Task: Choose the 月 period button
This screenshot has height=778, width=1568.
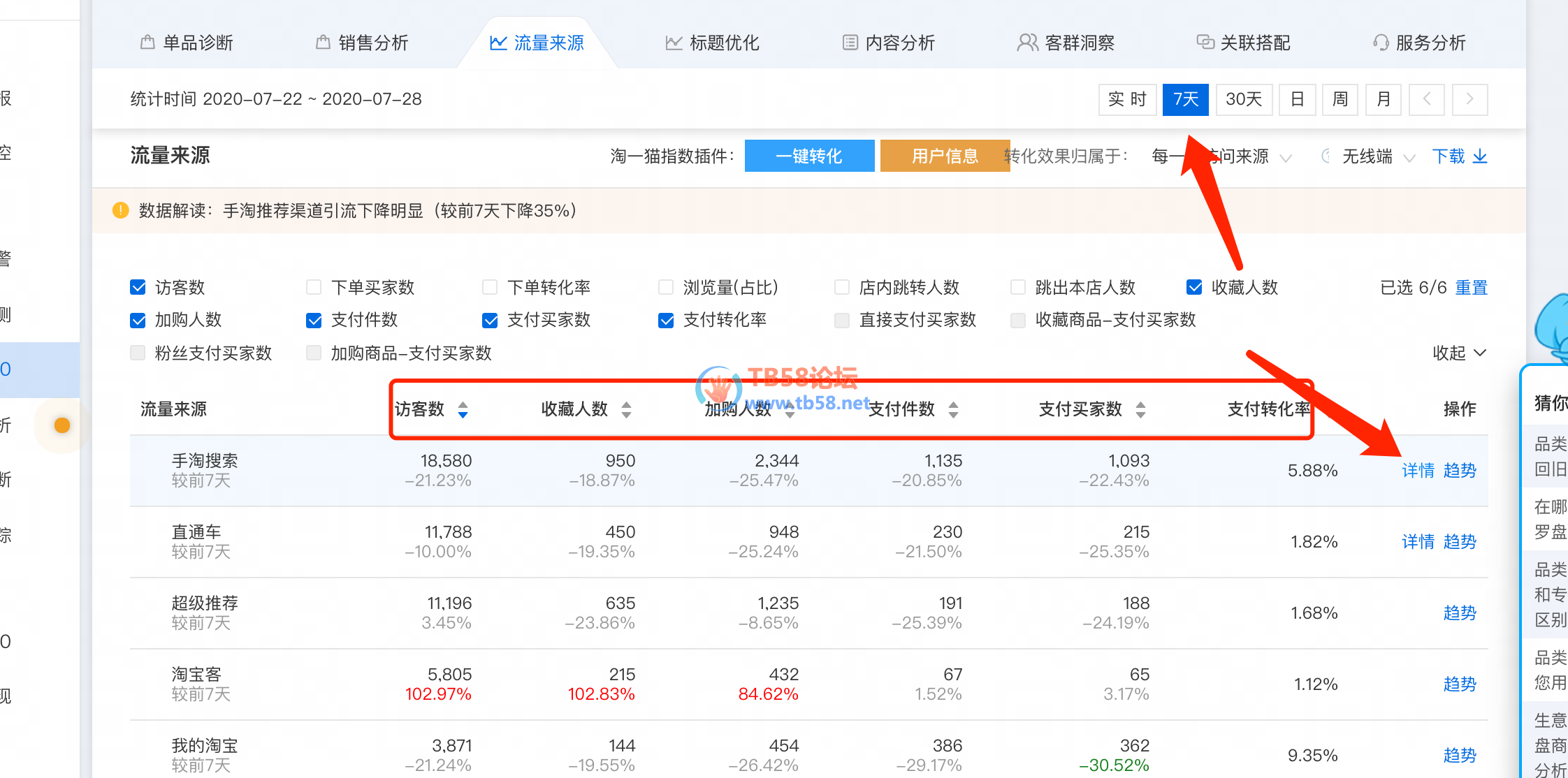Action: coord(1384,99)
